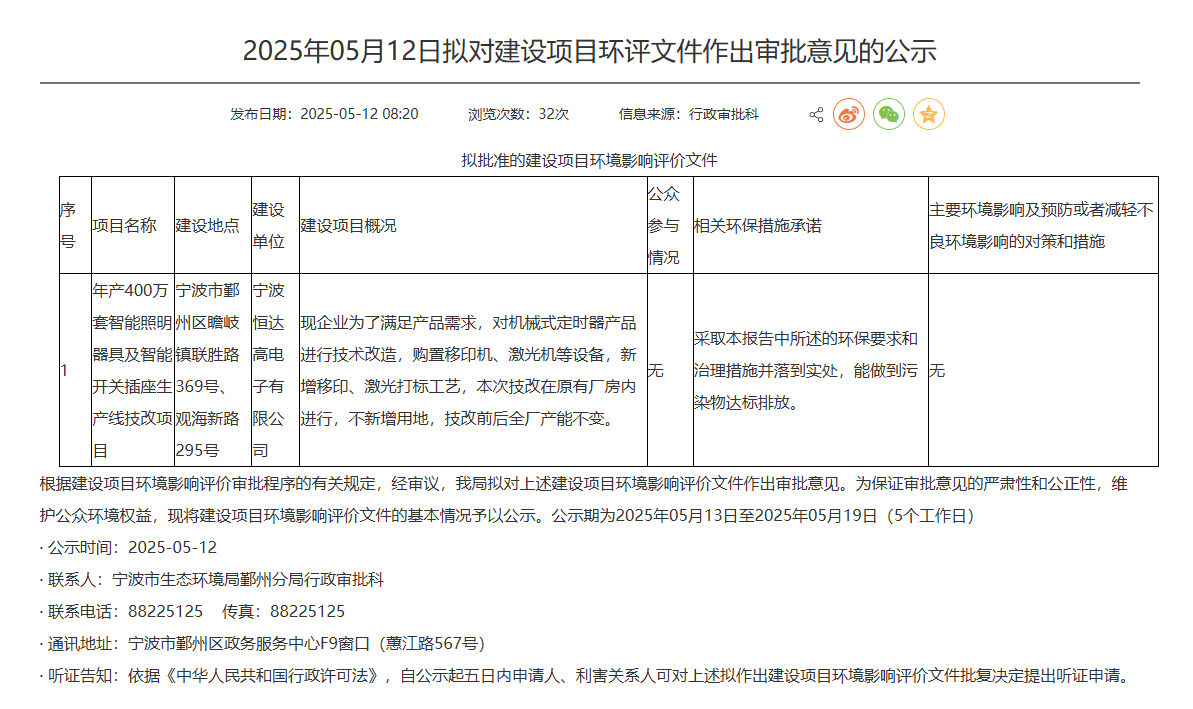Click the '建设单位' column header
Screen dimensions: 1193x709
pyautogui.click(x=275, y=225)
